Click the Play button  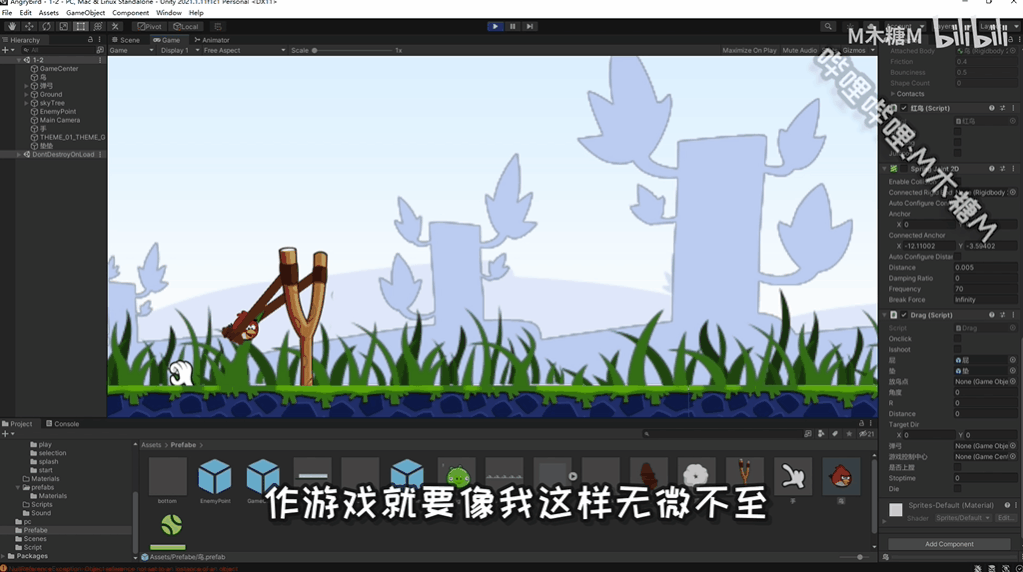coord(495,26)
